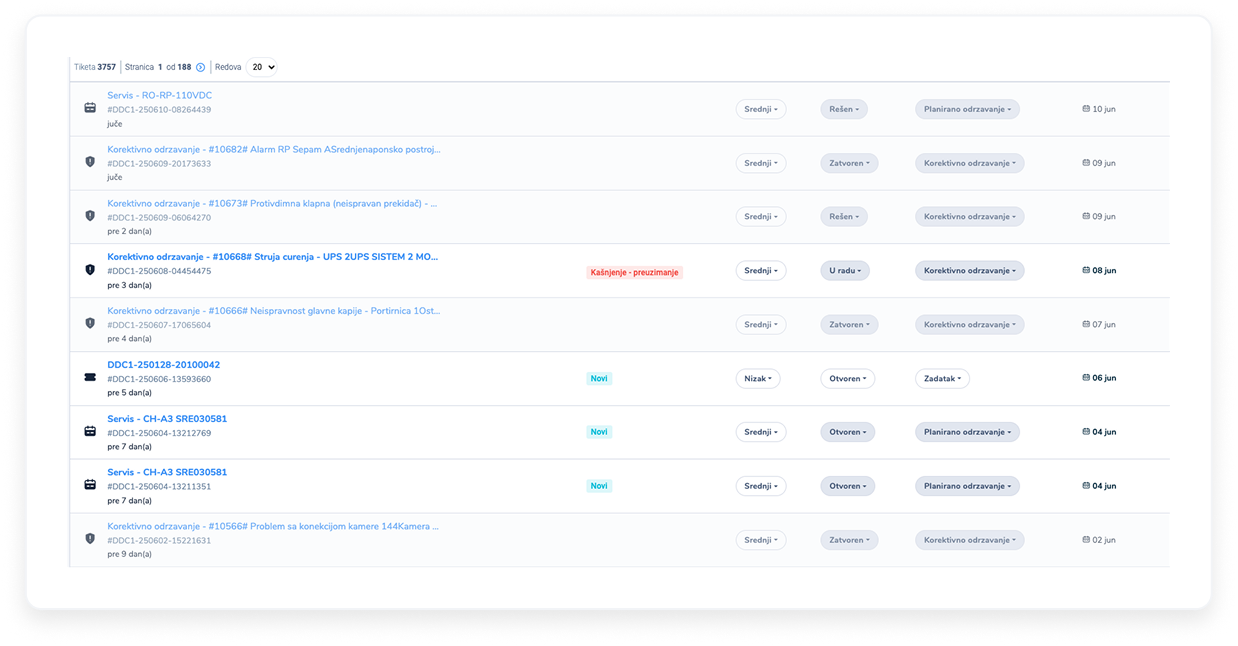
Task: Click shield icon of ticket #10682 Alarm RP Sepam
Action: [90, 162]
